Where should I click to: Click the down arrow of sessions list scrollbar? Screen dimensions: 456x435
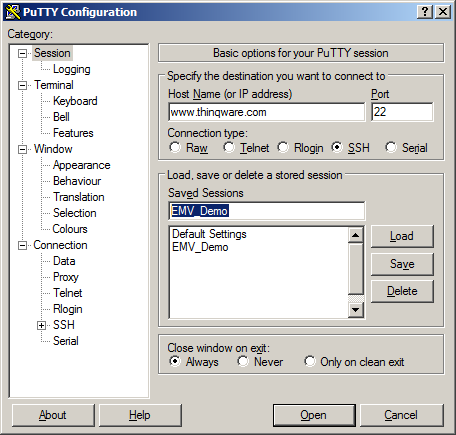(356, 310)
